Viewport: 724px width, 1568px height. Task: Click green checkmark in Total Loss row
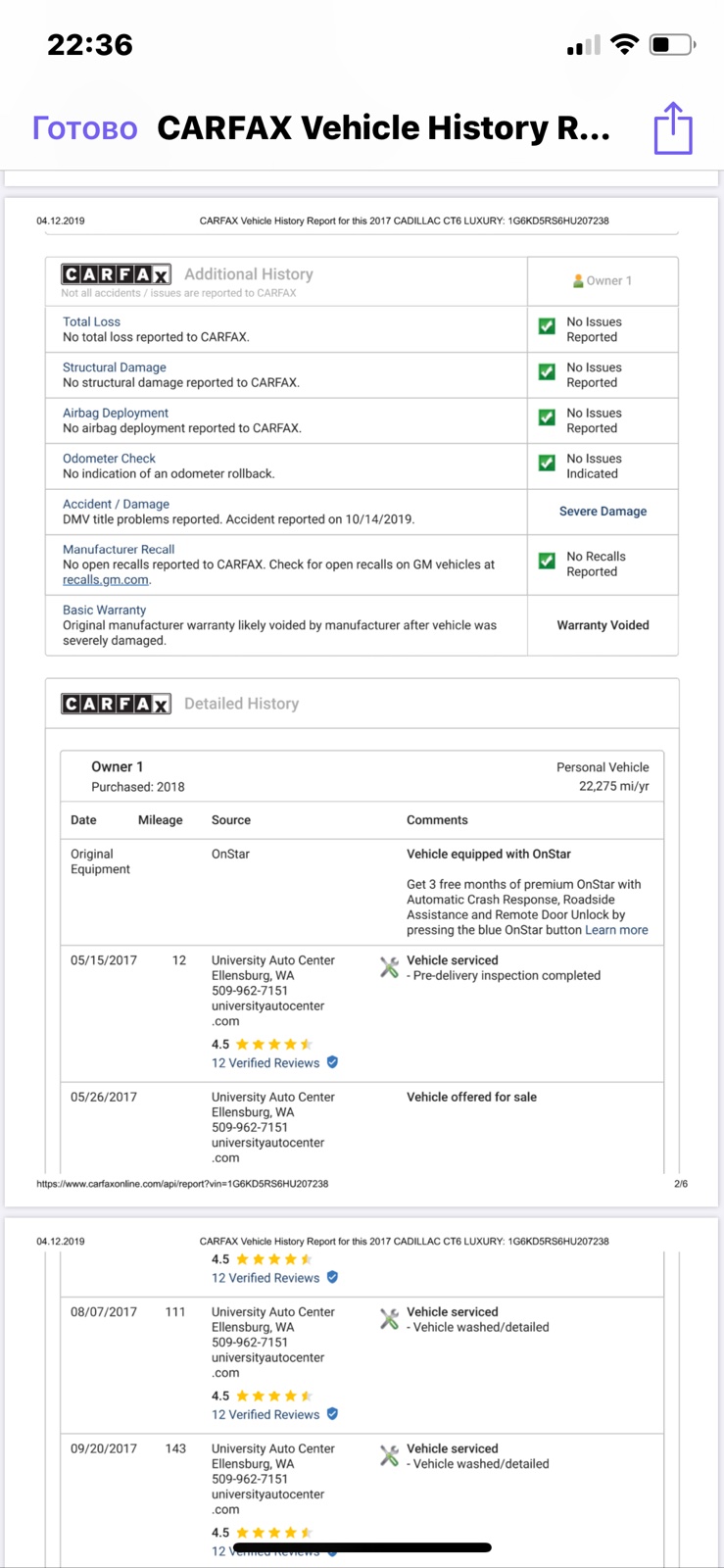pos(547,326)
